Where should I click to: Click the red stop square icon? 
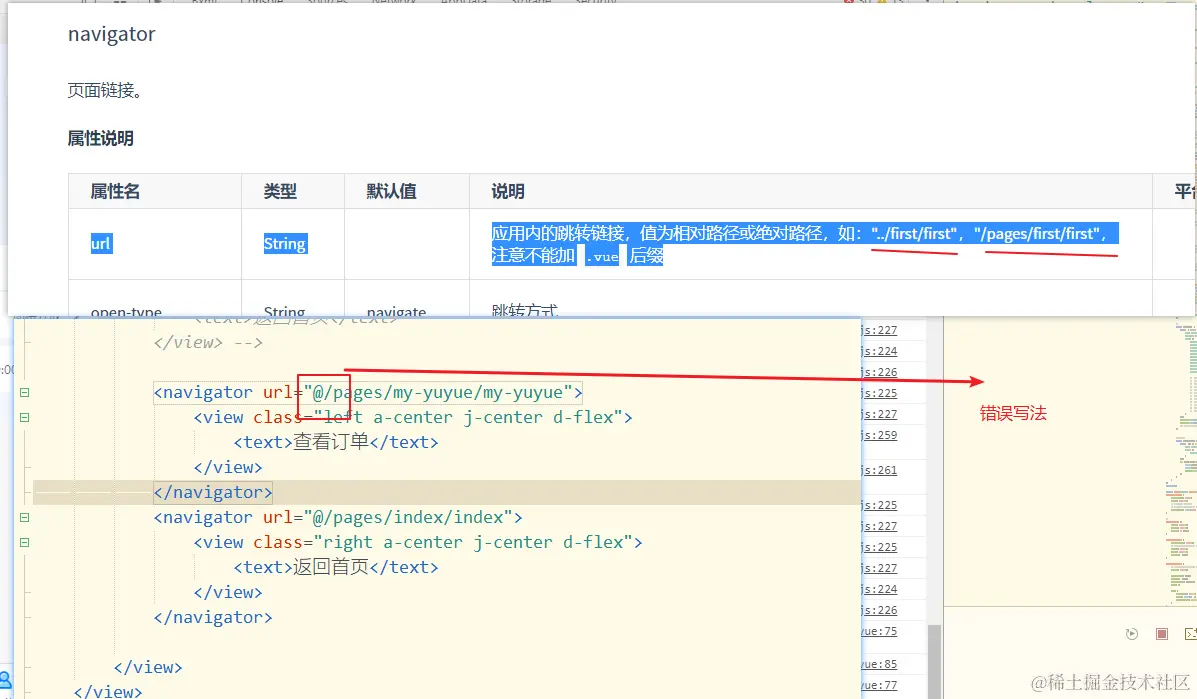pyautogui.click(x=1162, y=634)
